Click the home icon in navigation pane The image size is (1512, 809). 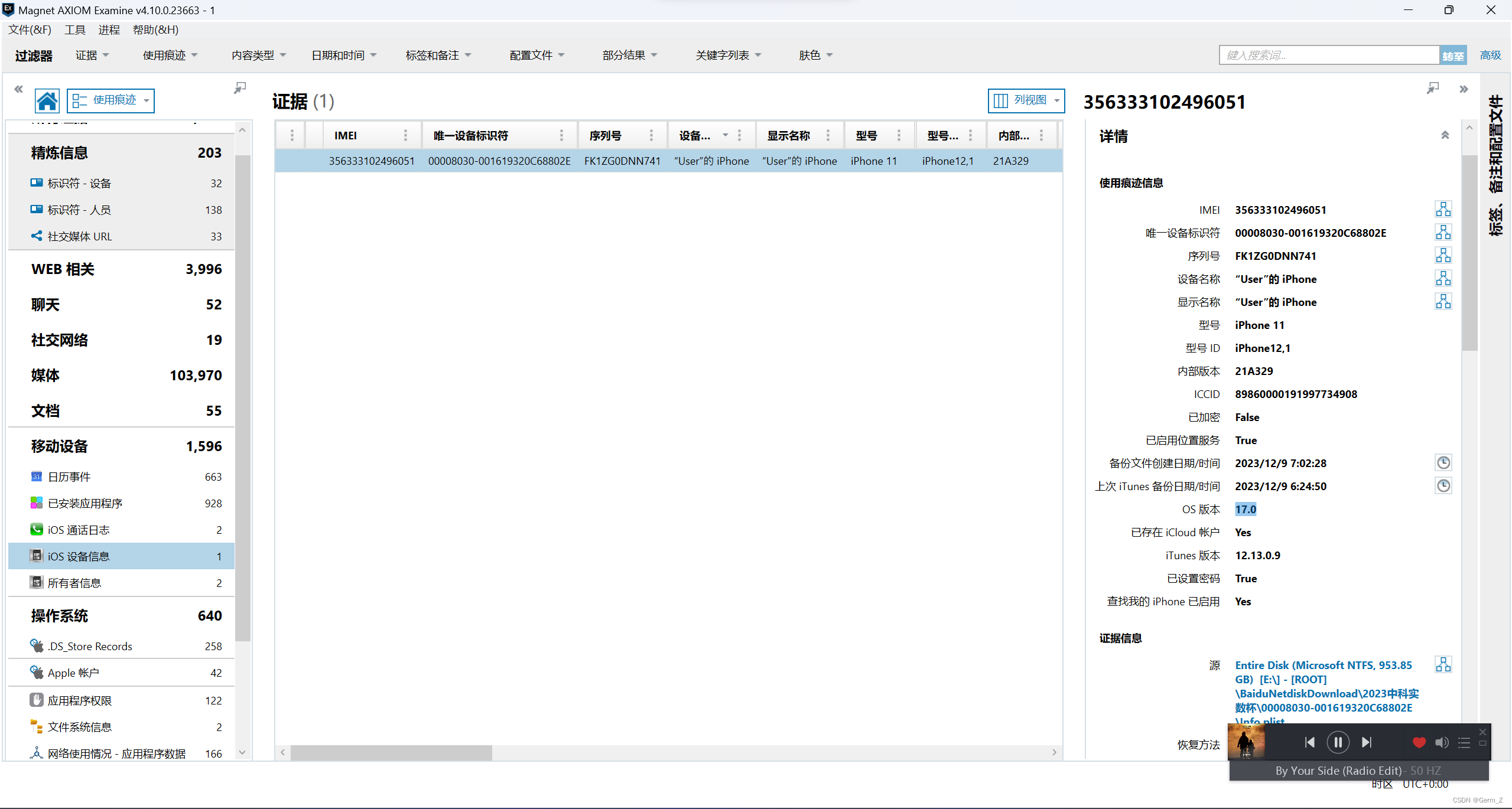coord(47,100)
